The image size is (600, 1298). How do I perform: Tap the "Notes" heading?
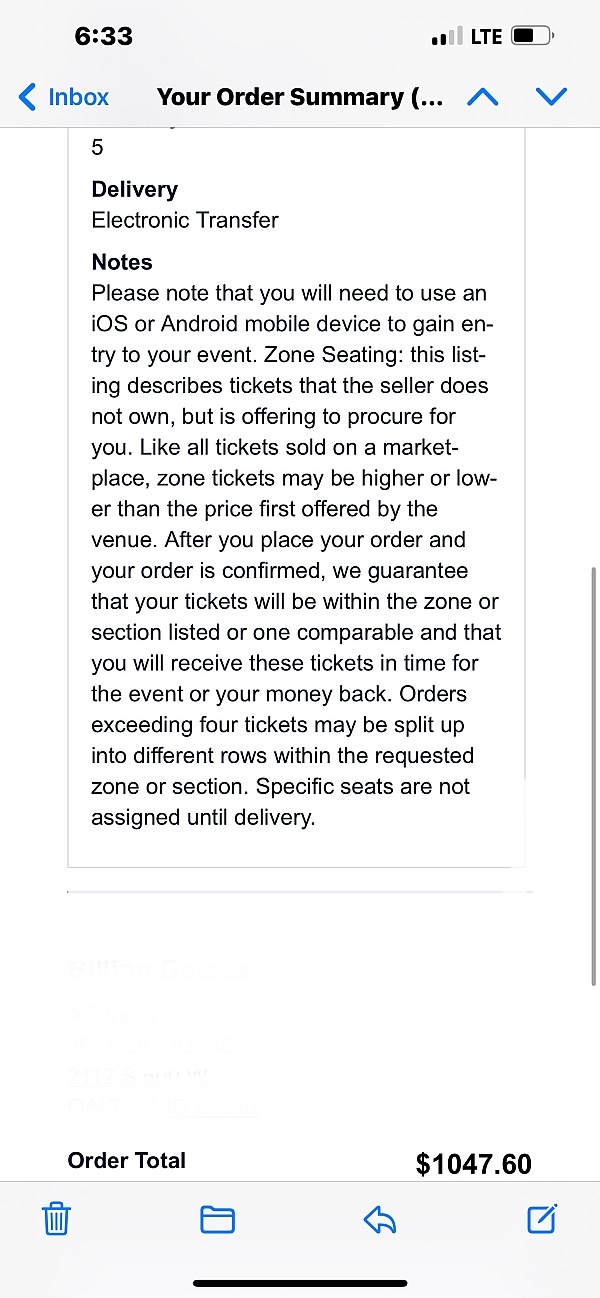(x=122, y=262)
